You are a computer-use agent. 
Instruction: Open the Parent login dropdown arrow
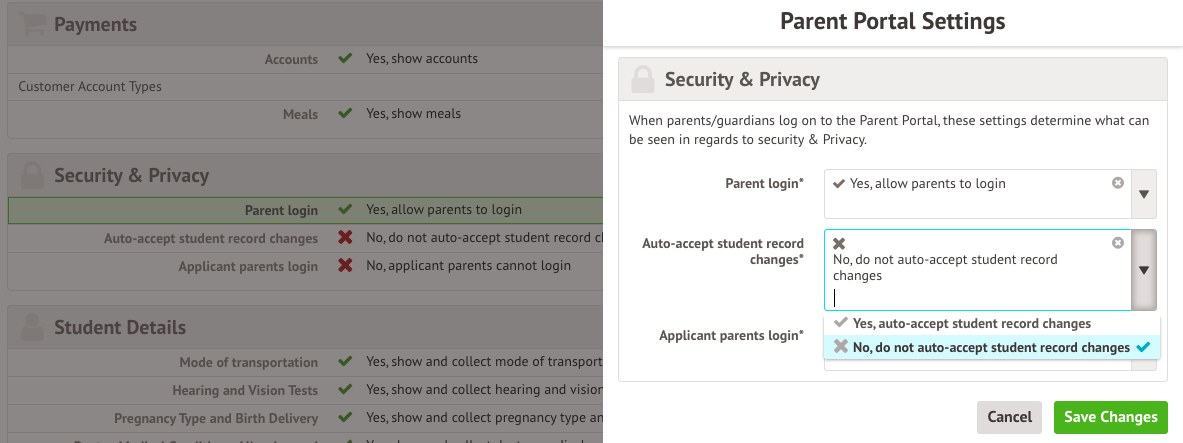1144,194
